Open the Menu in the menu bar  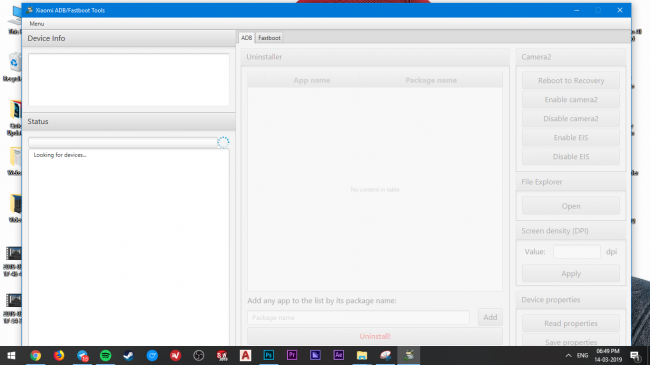tap(36, 24)
